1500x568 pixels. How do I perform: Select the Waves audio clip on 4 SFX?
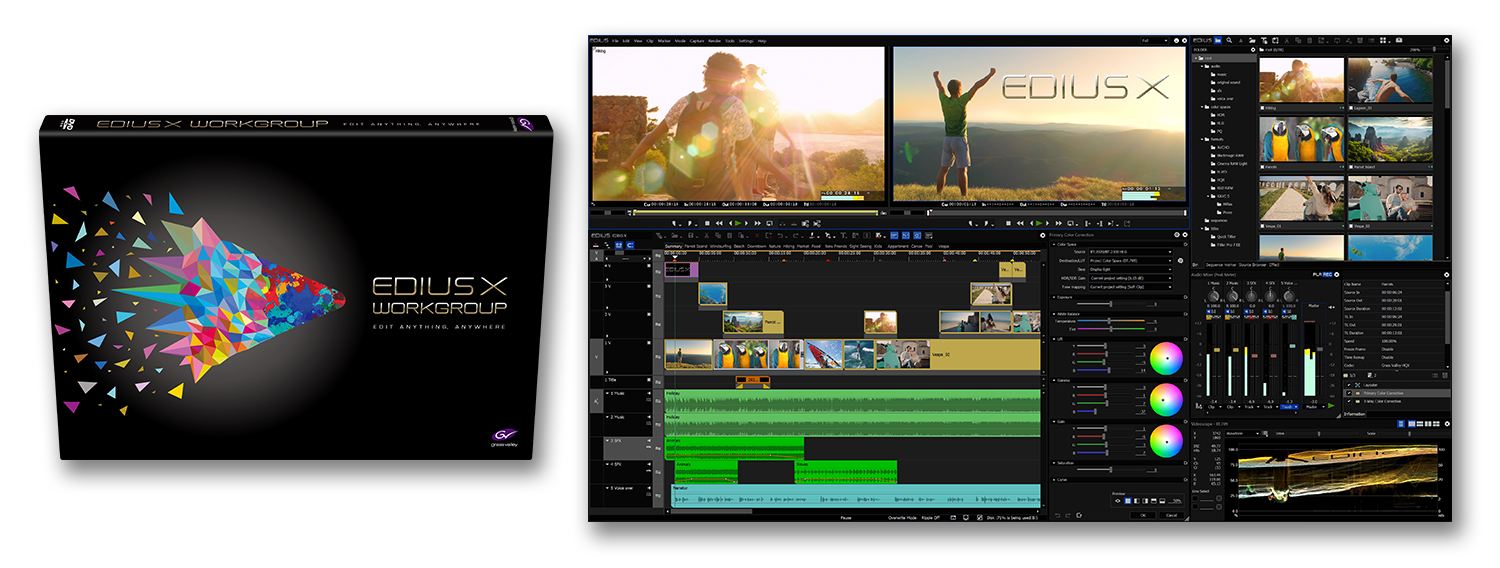[846, 471]
